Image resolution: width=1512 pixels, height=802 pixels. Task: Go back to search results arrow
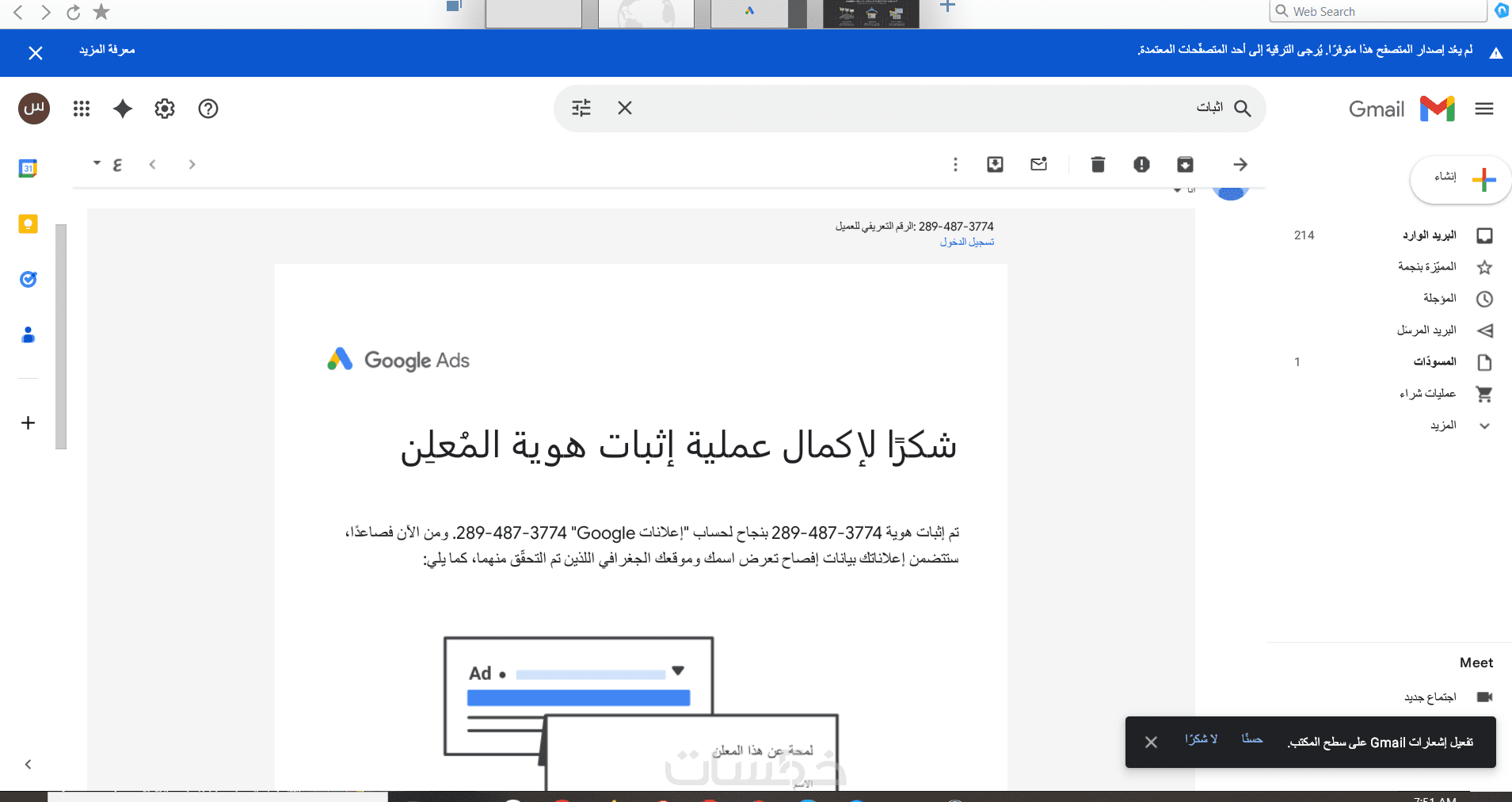(1240, 164)
